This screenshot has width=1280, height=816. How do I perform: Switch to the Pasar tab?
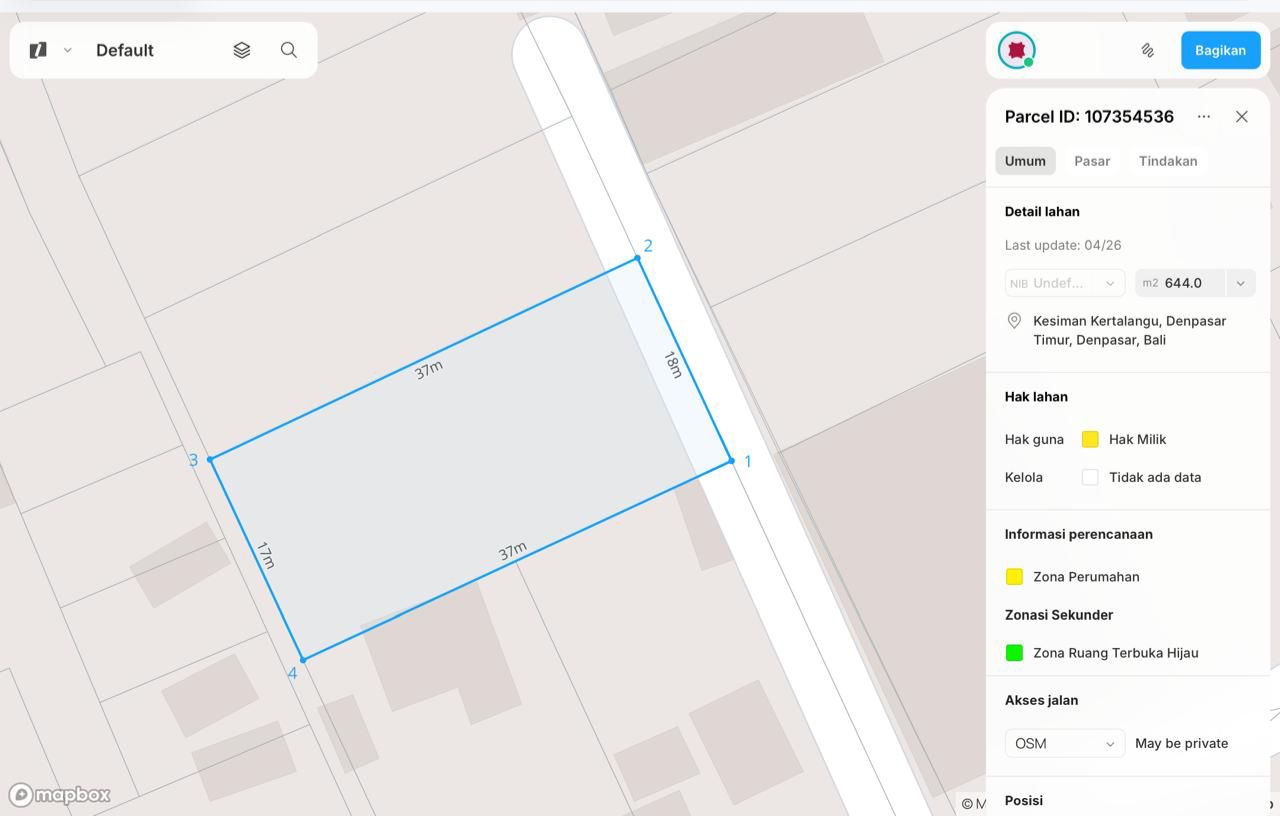click(x=1092, y=161)
